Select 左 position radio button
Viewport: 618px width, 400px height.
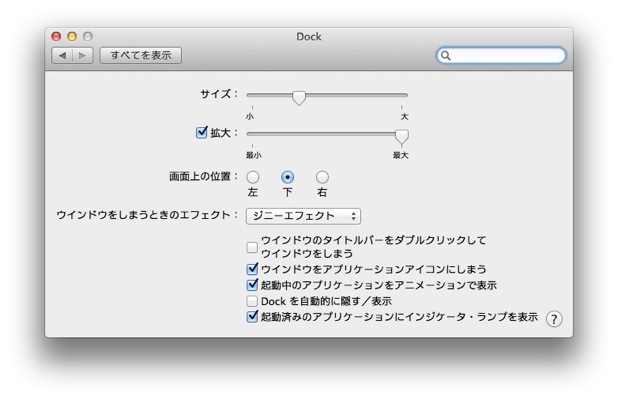tap(253, 177)
